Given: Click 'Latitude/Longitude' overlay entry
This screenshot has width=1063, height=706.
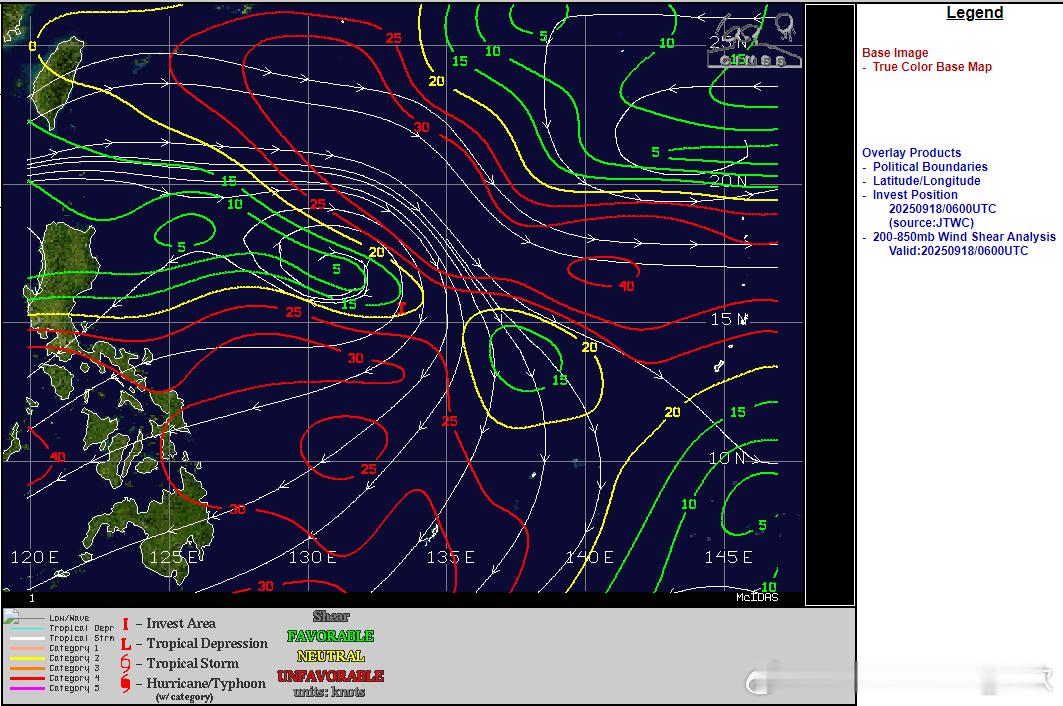Looking at the screenshot, I should pos(926,181).
